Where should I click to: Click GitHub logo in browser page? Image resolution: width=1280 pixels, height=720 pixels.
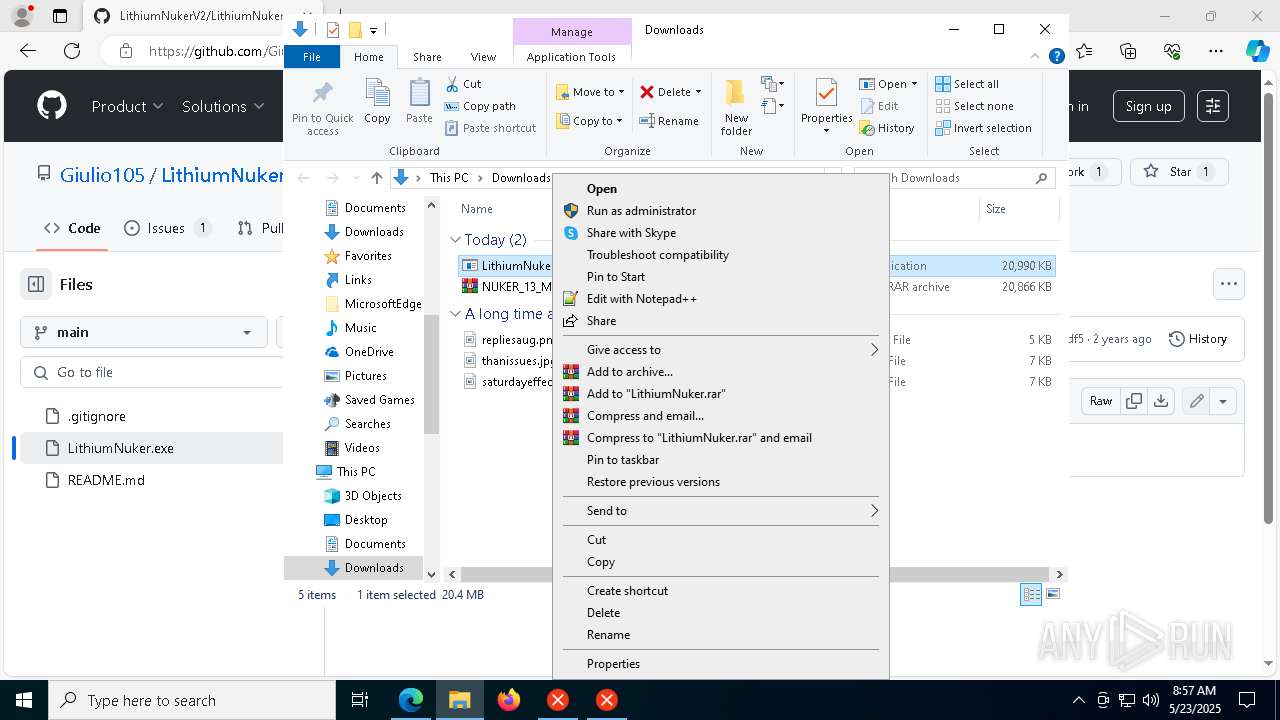pos(52,106)
